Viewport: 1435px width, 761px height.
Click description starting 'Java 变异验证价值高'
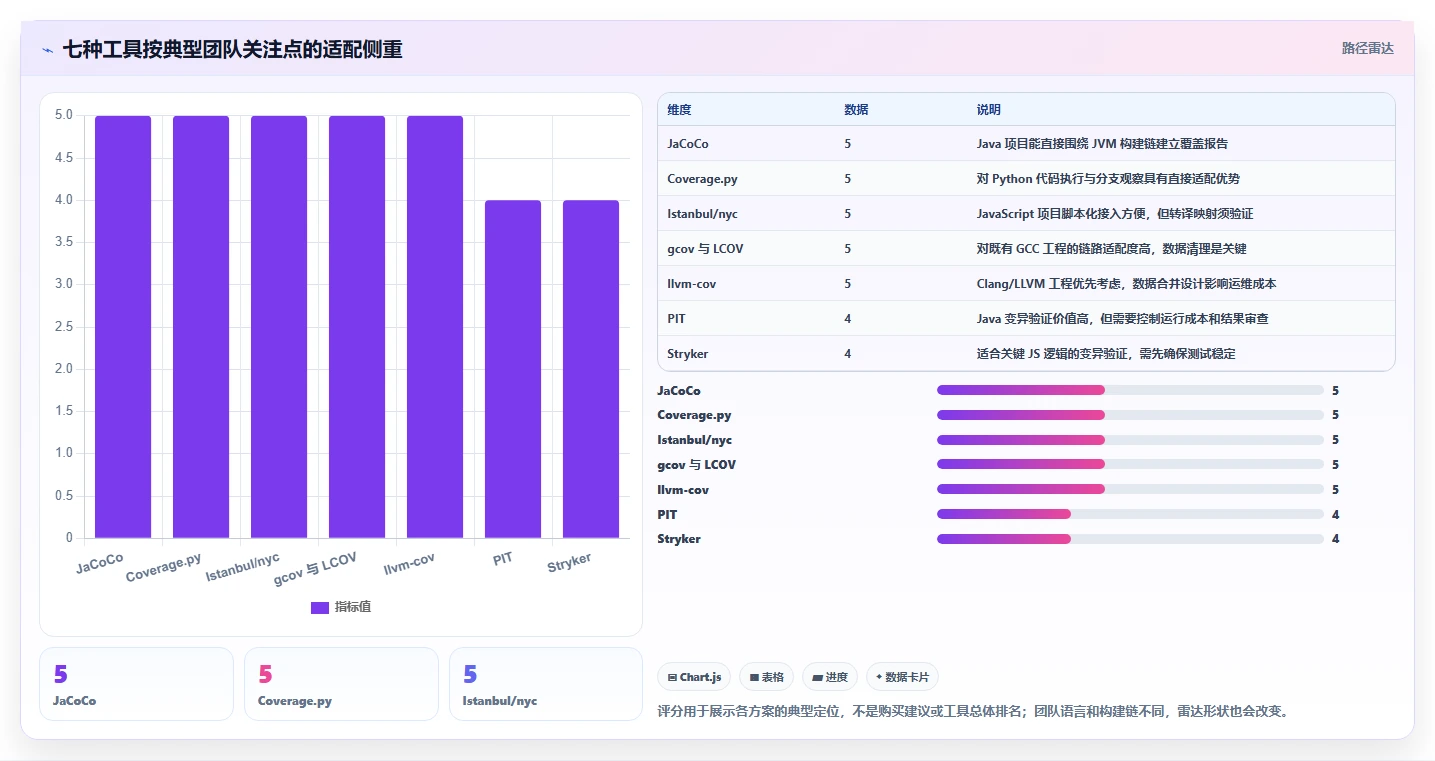click(1123, 319)
